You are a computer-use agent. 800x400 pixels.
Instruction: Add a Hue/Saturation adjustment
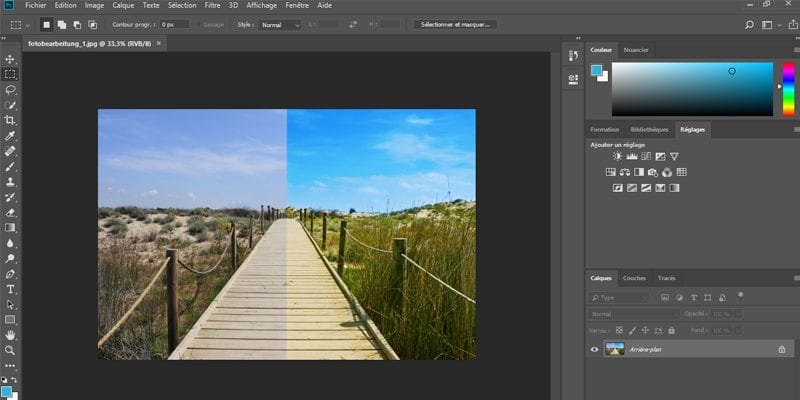click(x=611, y=172)
